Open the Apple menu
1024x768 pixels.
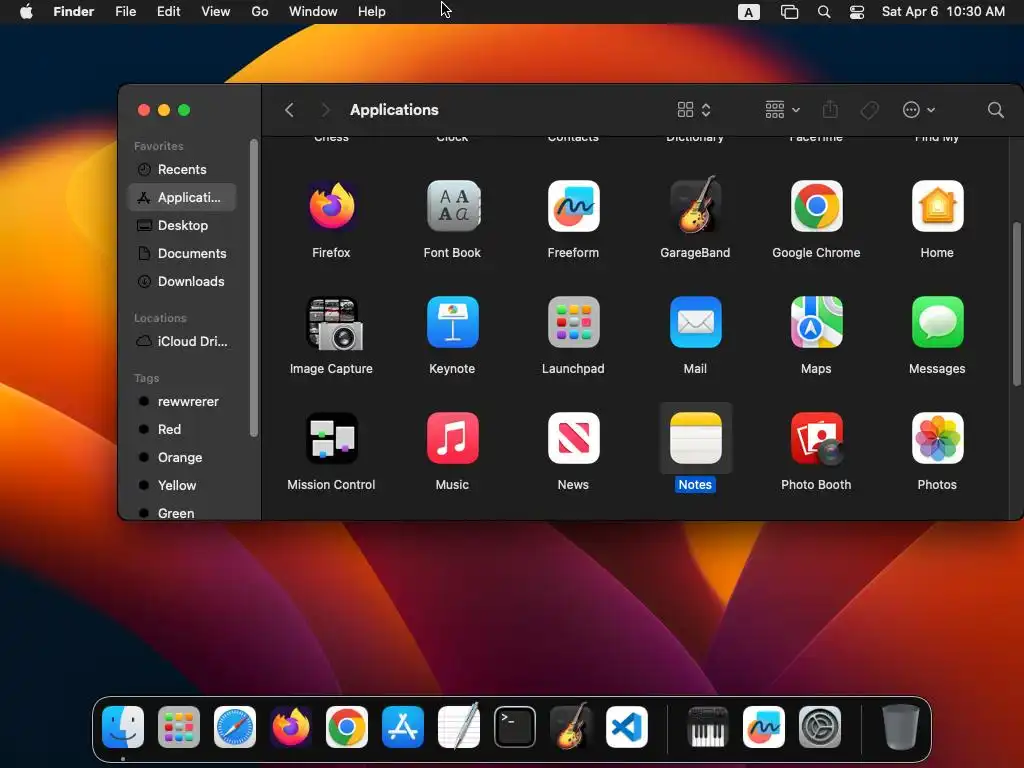(x=26, y=12)
